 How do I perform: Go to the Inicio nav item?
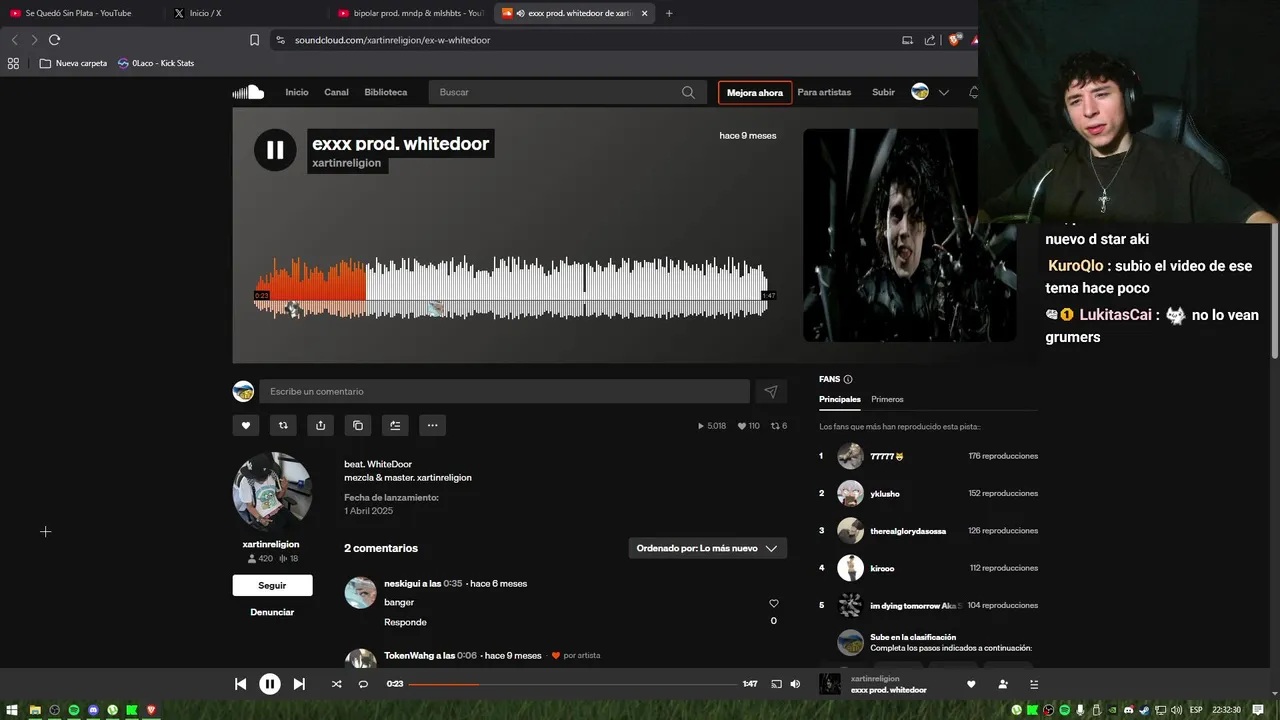tap(297, 92)
